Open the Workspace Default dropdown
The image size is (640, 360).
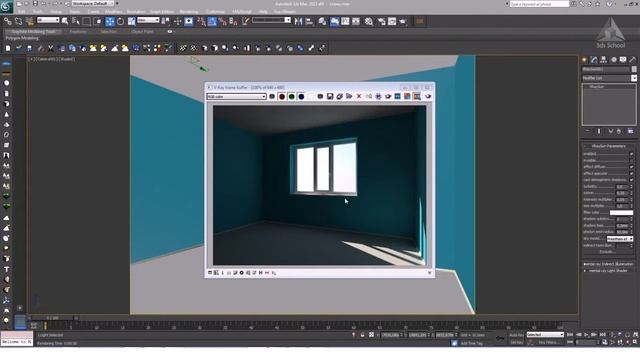(x=93, y=4)
